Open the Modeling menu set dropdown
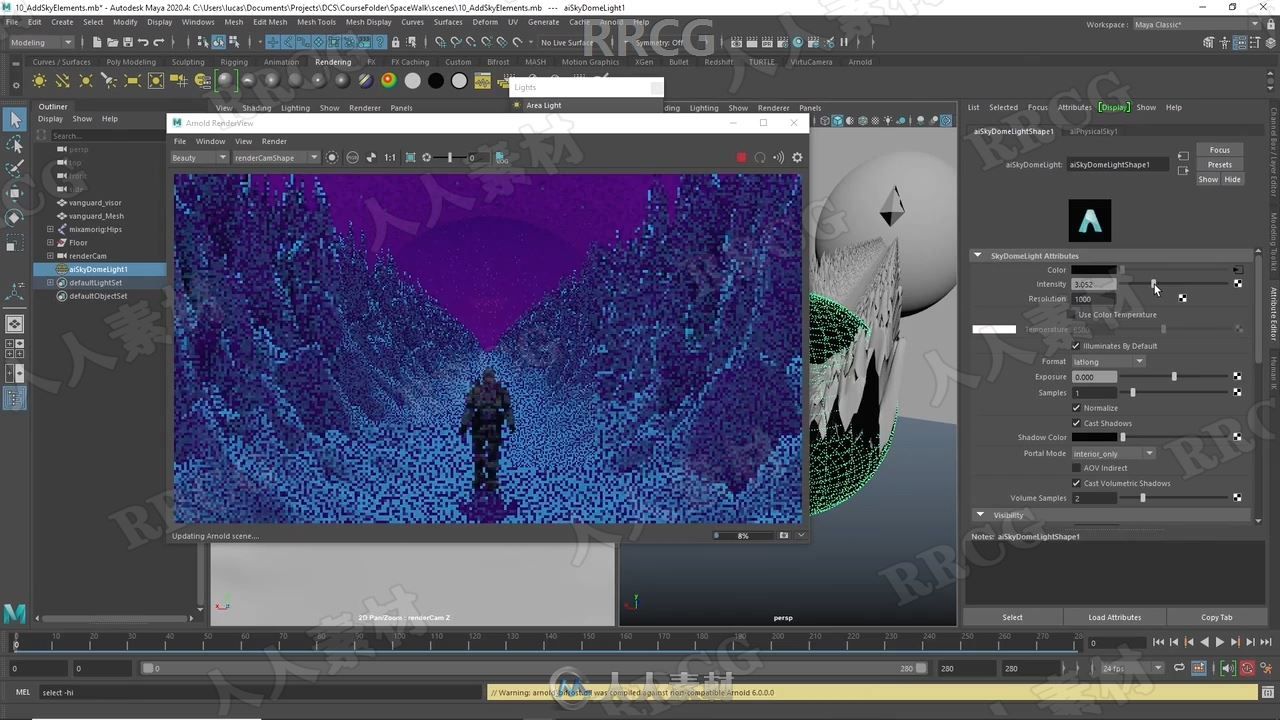1280x720 pixels. click(41, 42)
